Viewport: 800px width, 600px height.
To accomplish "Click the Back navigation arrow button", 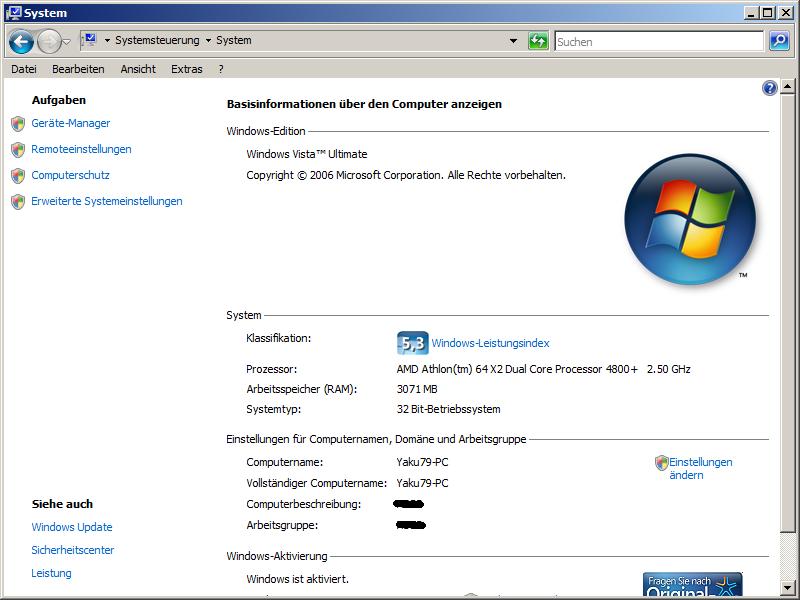I will coord(21,42).
